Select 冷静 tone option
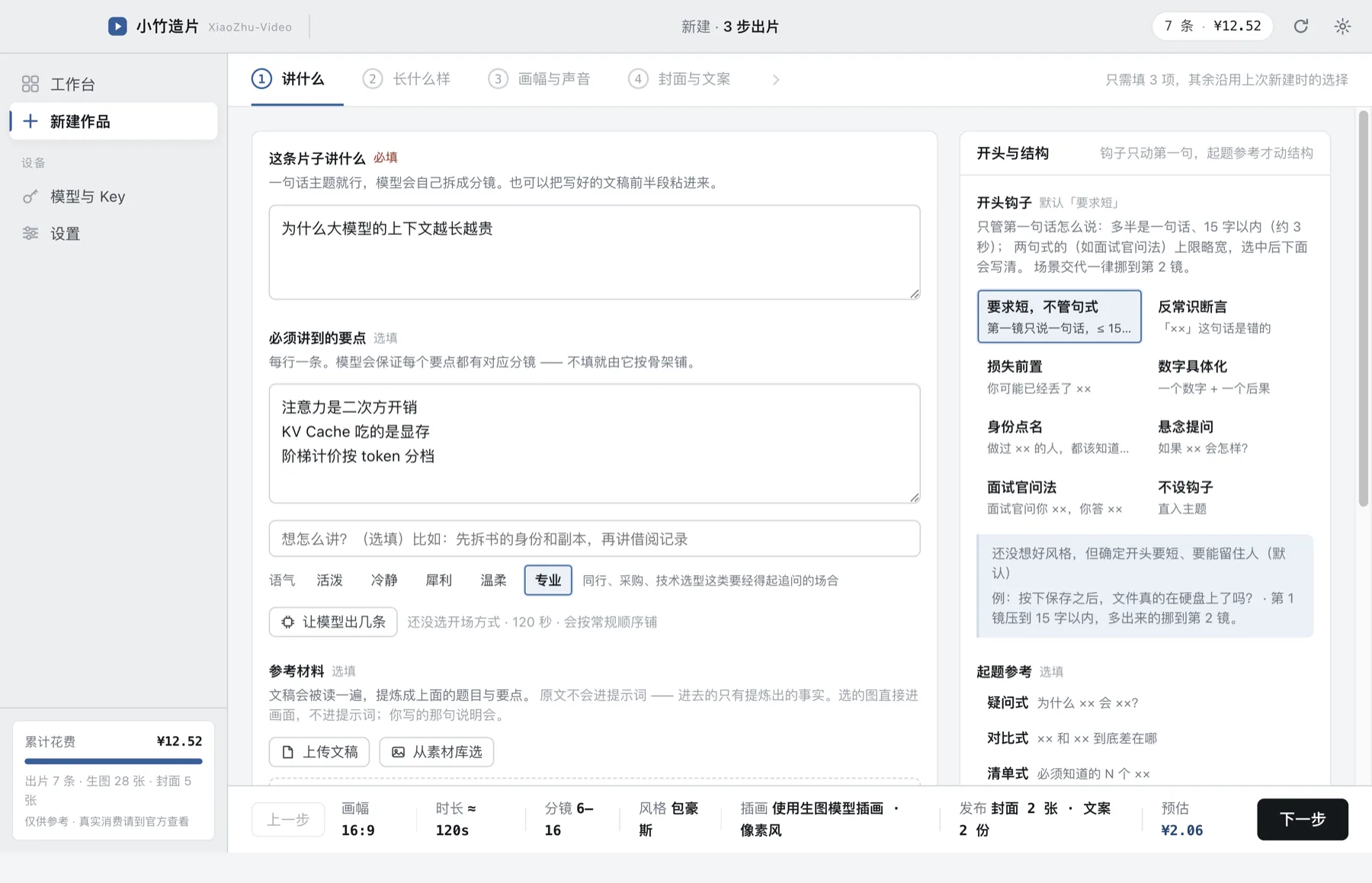This screenshot has height=883, width=1372. pyautogui.click(x=384, y=581)
